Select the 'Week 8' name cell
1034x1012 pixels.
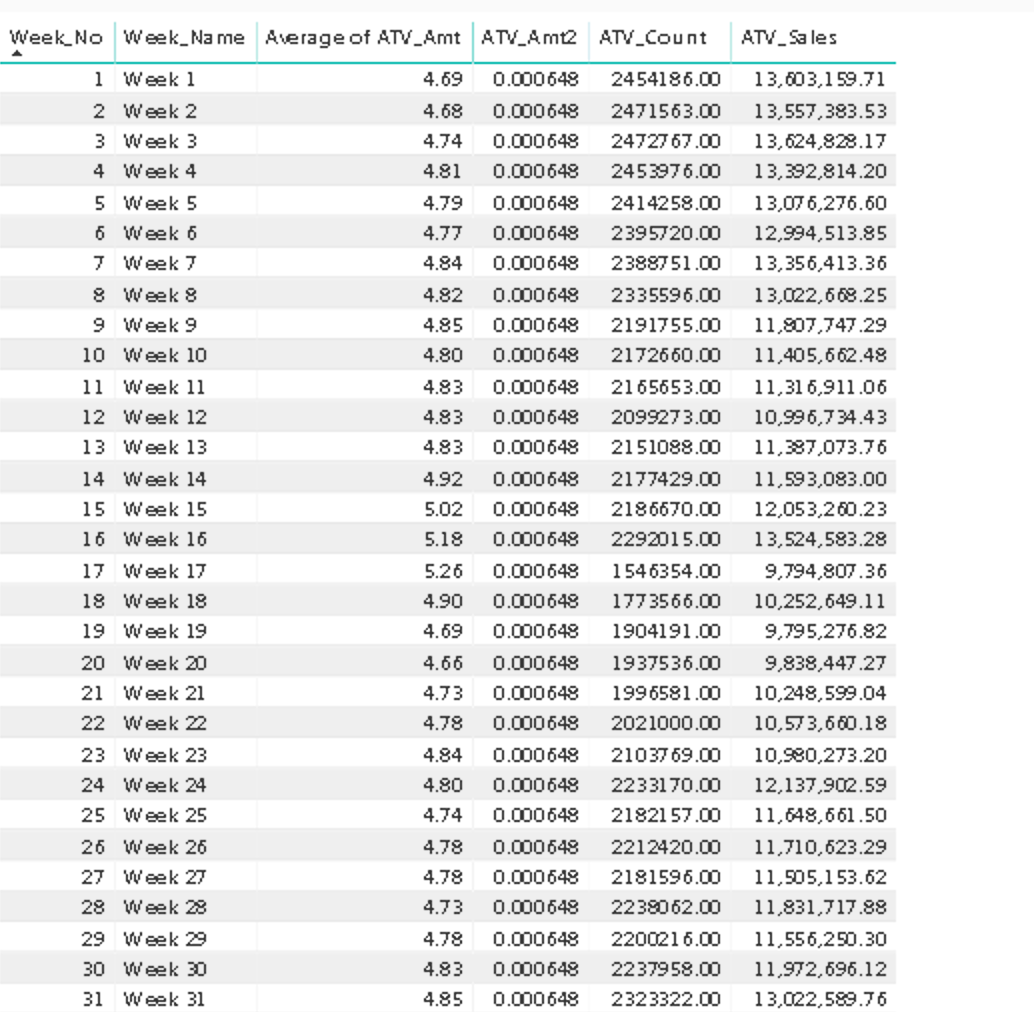point(160,295)
